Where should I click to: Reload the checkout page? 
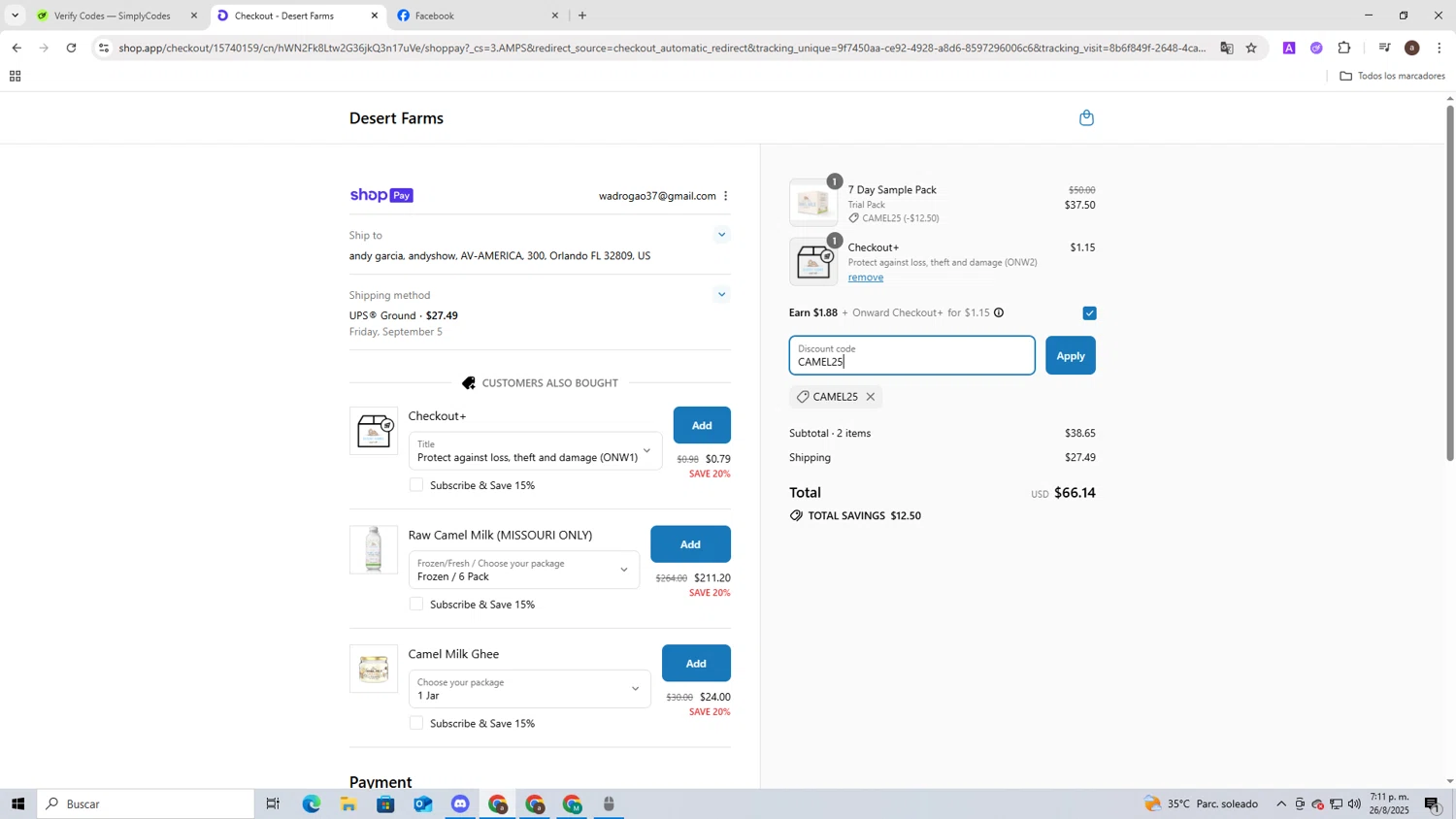[x=71, y=48]
